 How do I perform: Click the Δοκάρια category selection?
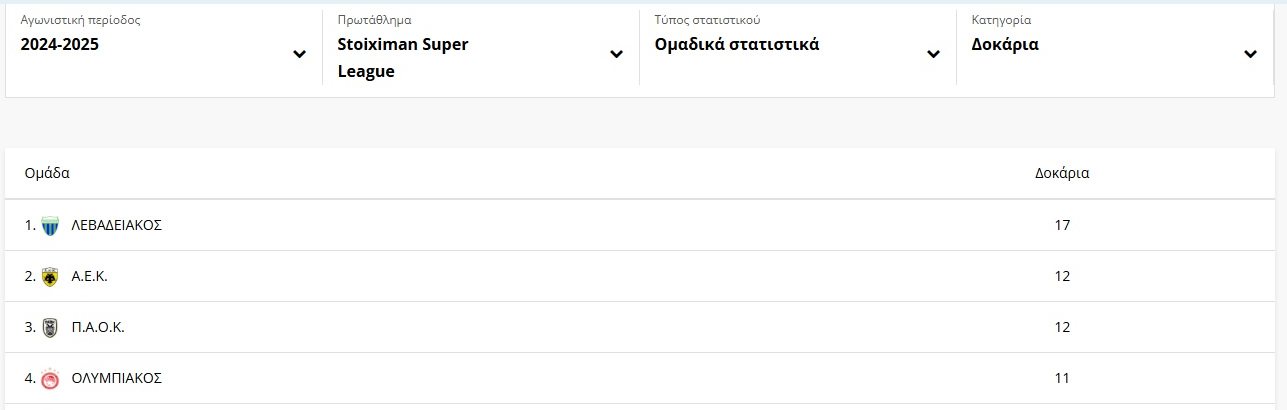1005,45
